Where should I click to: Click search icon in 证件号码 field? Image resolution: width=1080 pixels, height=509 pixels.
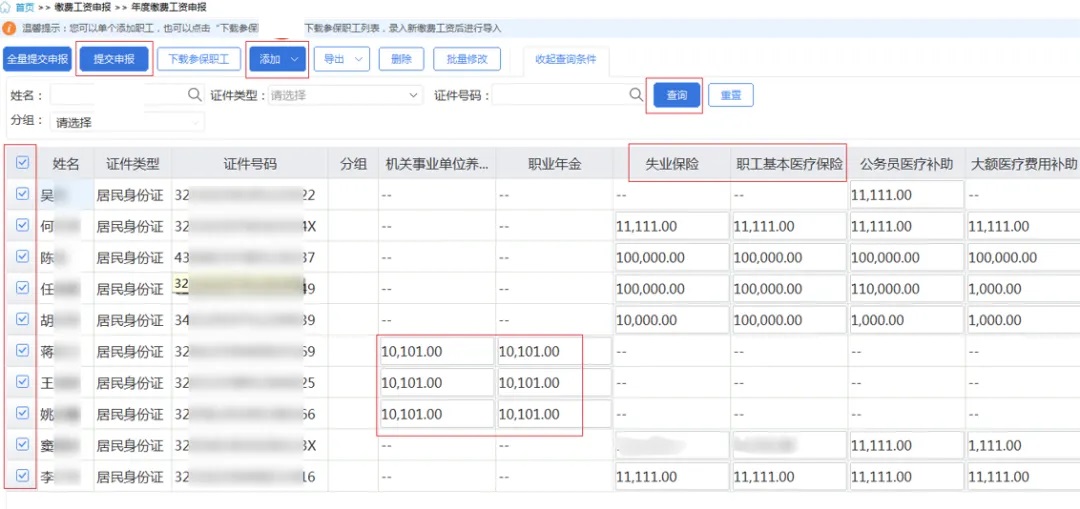(x=636, y=95)
